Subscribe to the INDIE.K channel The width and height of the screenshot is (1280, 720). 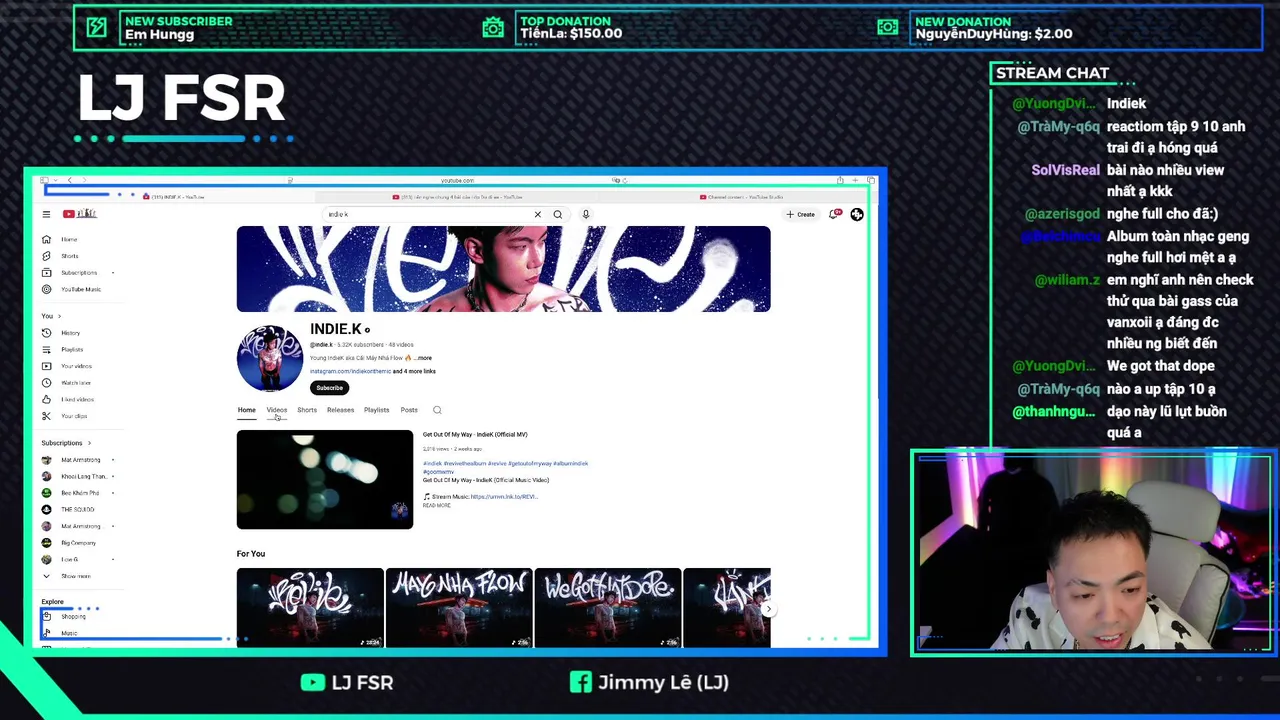pos(329,388)
